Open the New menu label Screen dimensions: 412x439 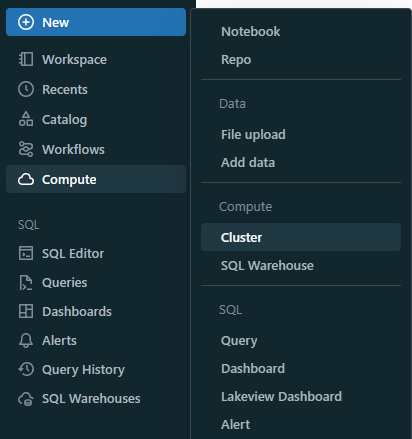[55, 23]
